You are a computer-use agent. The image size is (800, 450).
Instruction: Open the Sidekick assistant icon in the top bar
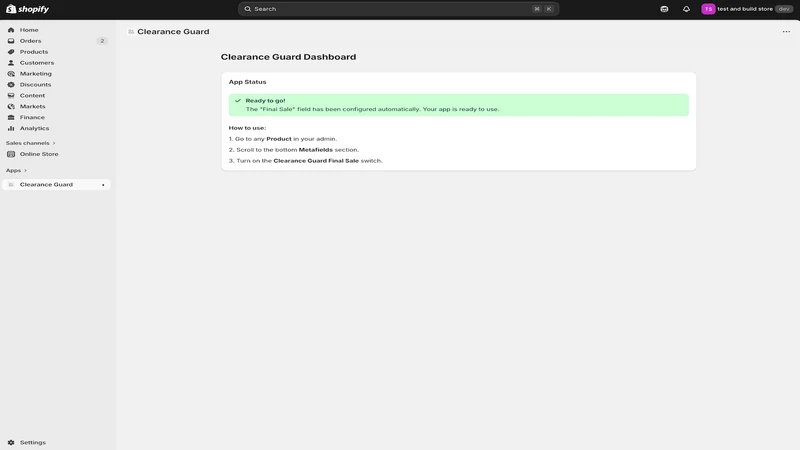coord(664,9)
